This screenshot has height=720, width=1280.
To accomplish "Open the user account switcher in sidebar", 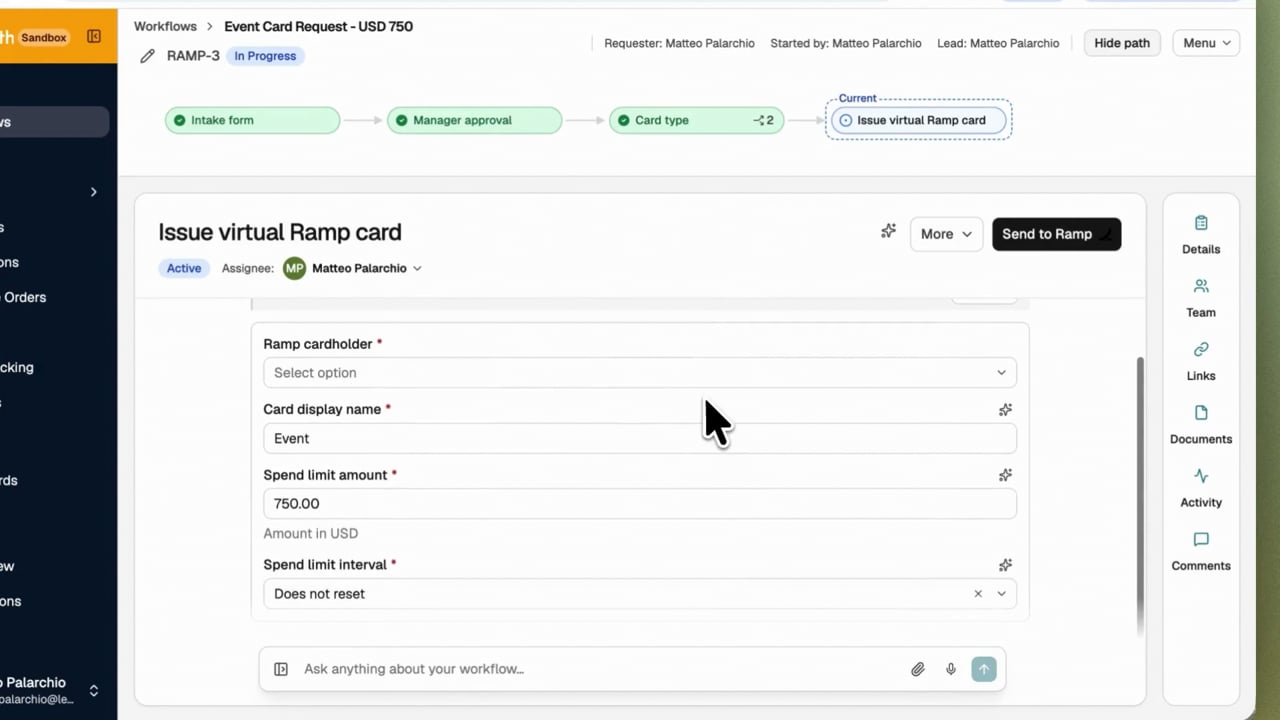I will point(94,690).
